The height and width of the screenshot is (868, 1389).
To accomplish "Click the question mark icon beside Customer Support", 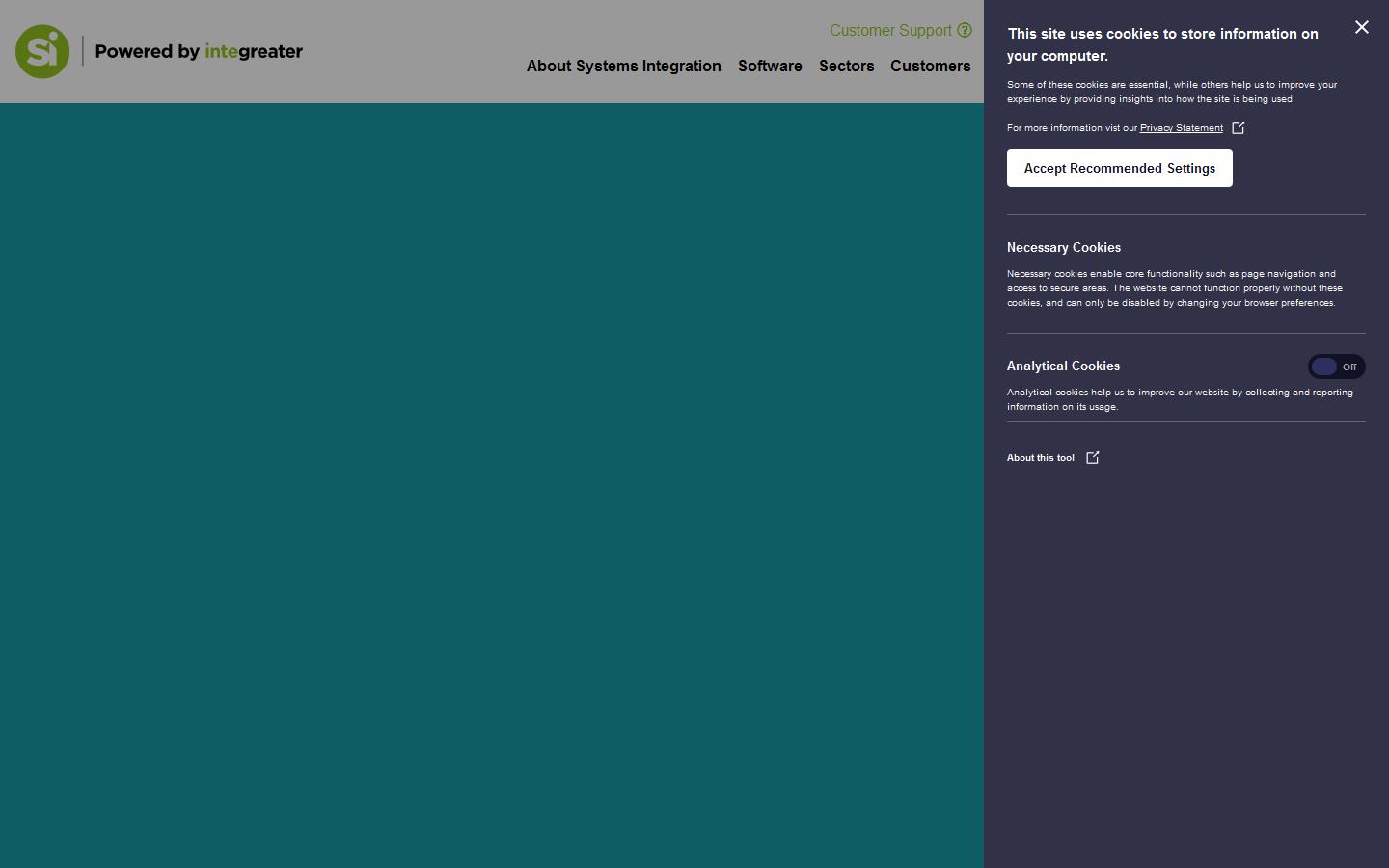I will [965, 31].
